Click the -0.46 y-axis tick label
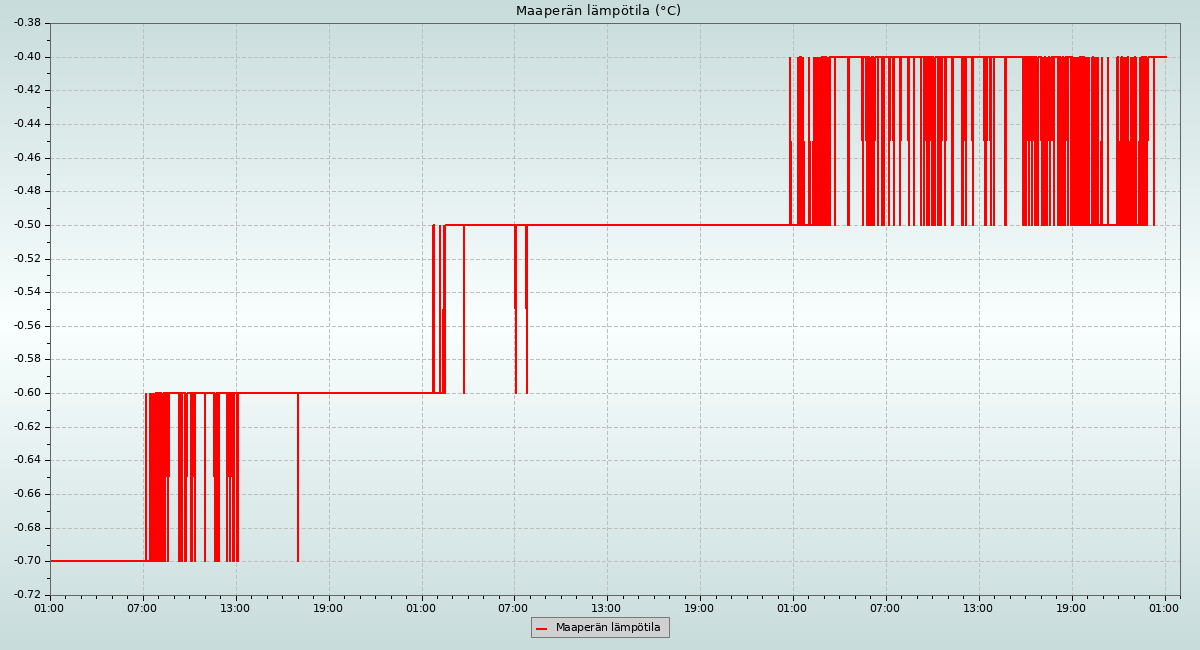This screenshot has height=650, width=1200. pos(28,157)
